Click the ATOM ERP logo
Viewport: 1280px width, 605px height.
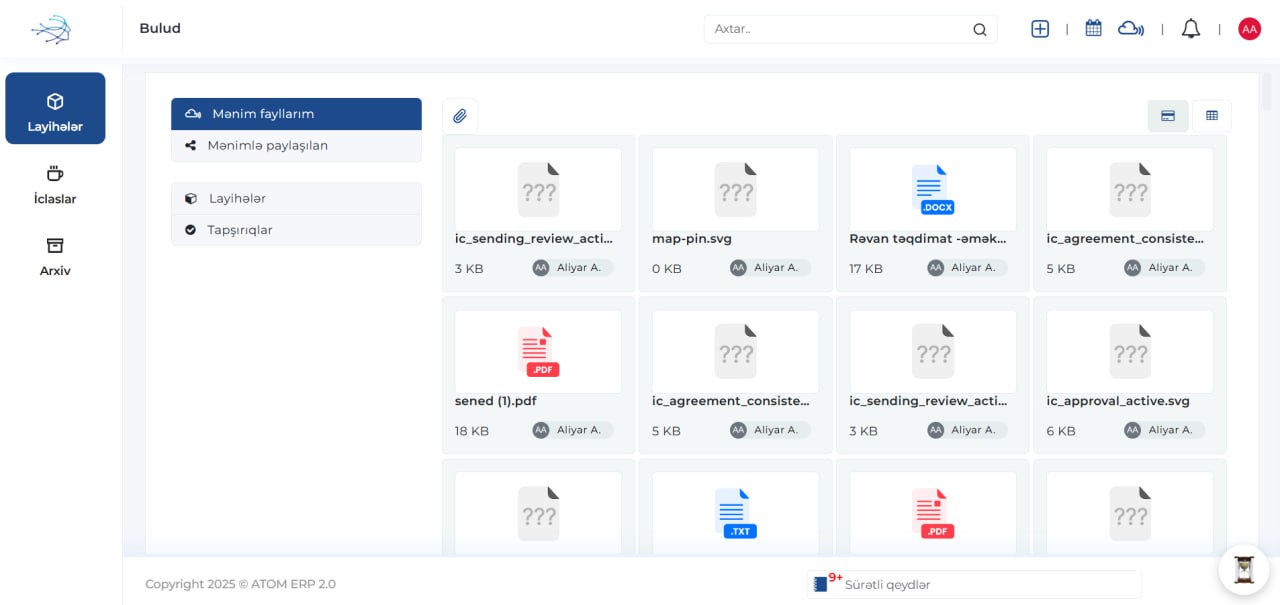coord(51,30)
